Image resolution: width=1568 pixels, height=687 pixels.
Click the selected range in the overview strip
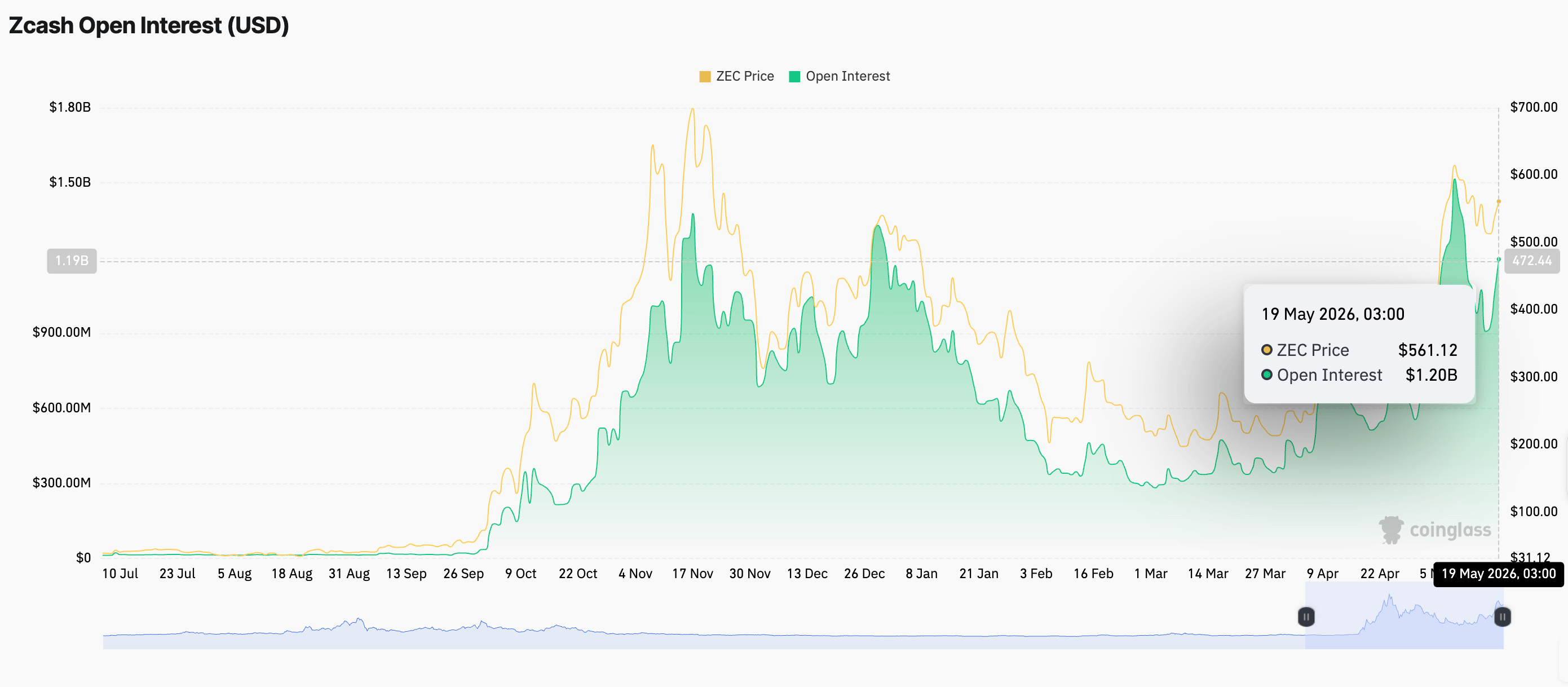(1404, 615)
